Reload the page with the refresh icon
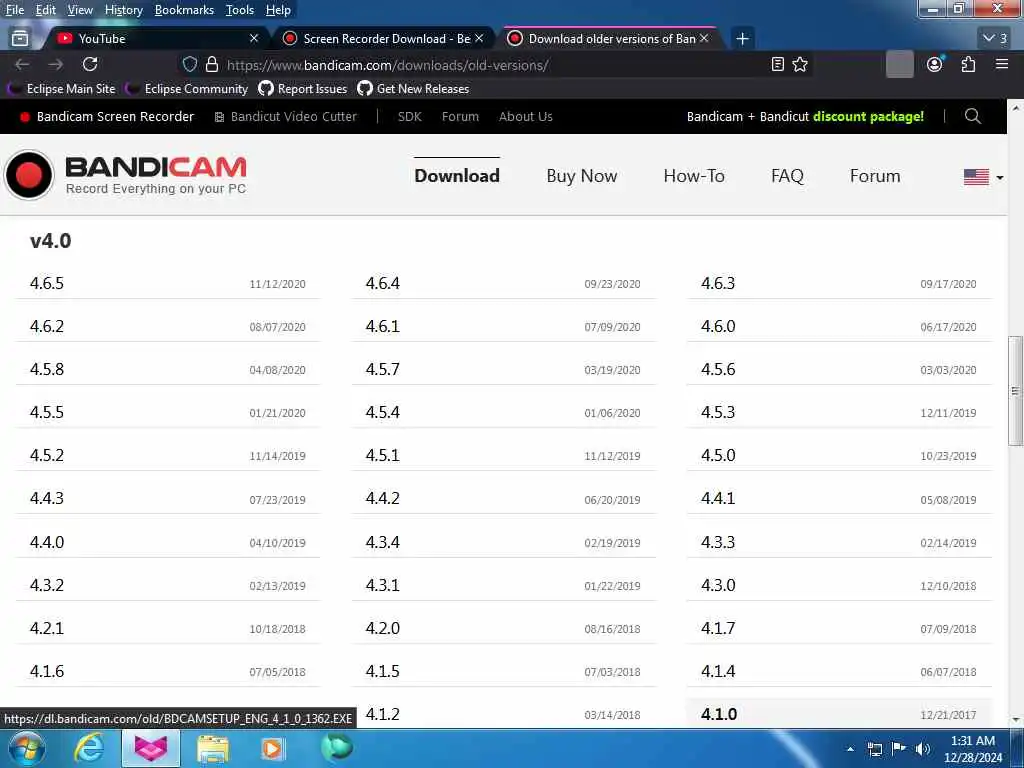This screenshot has height=768, width=1024. pyautogui.click(x=90, y=64)
